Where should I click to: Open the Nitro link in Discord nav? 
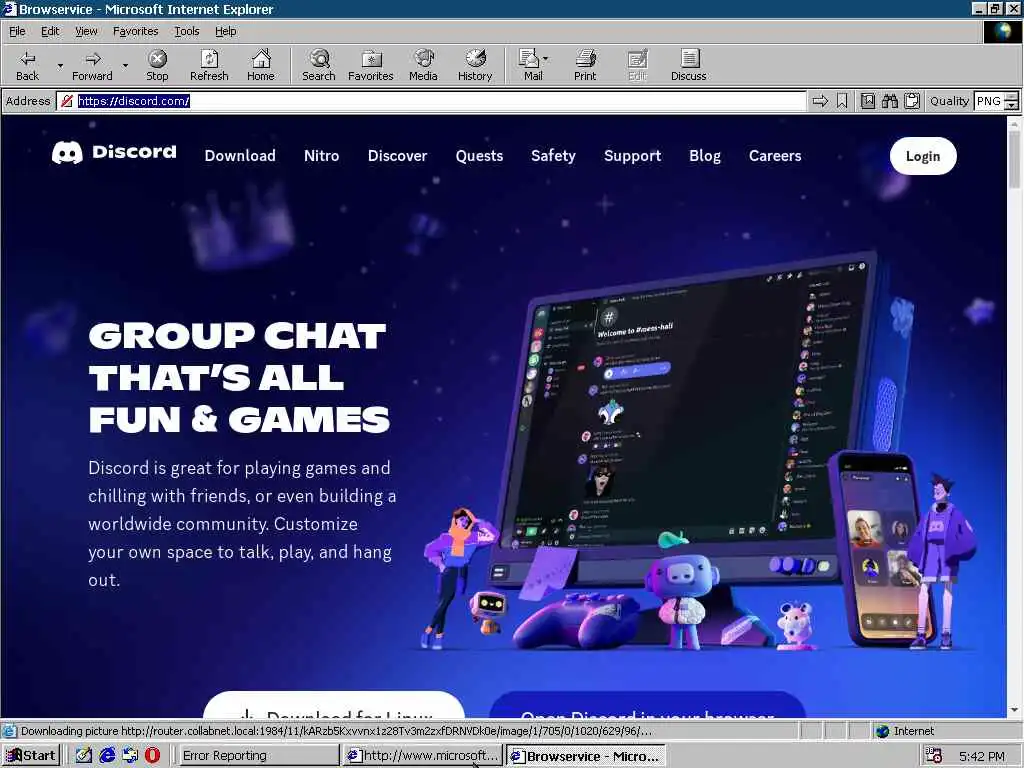click(321, 155)
